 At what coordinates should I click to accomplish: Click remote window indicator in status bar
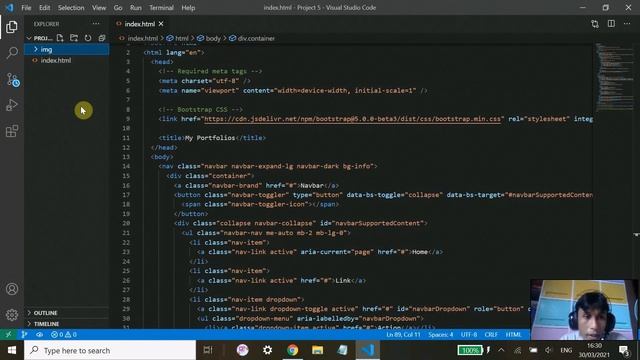(x=9, y=334)
